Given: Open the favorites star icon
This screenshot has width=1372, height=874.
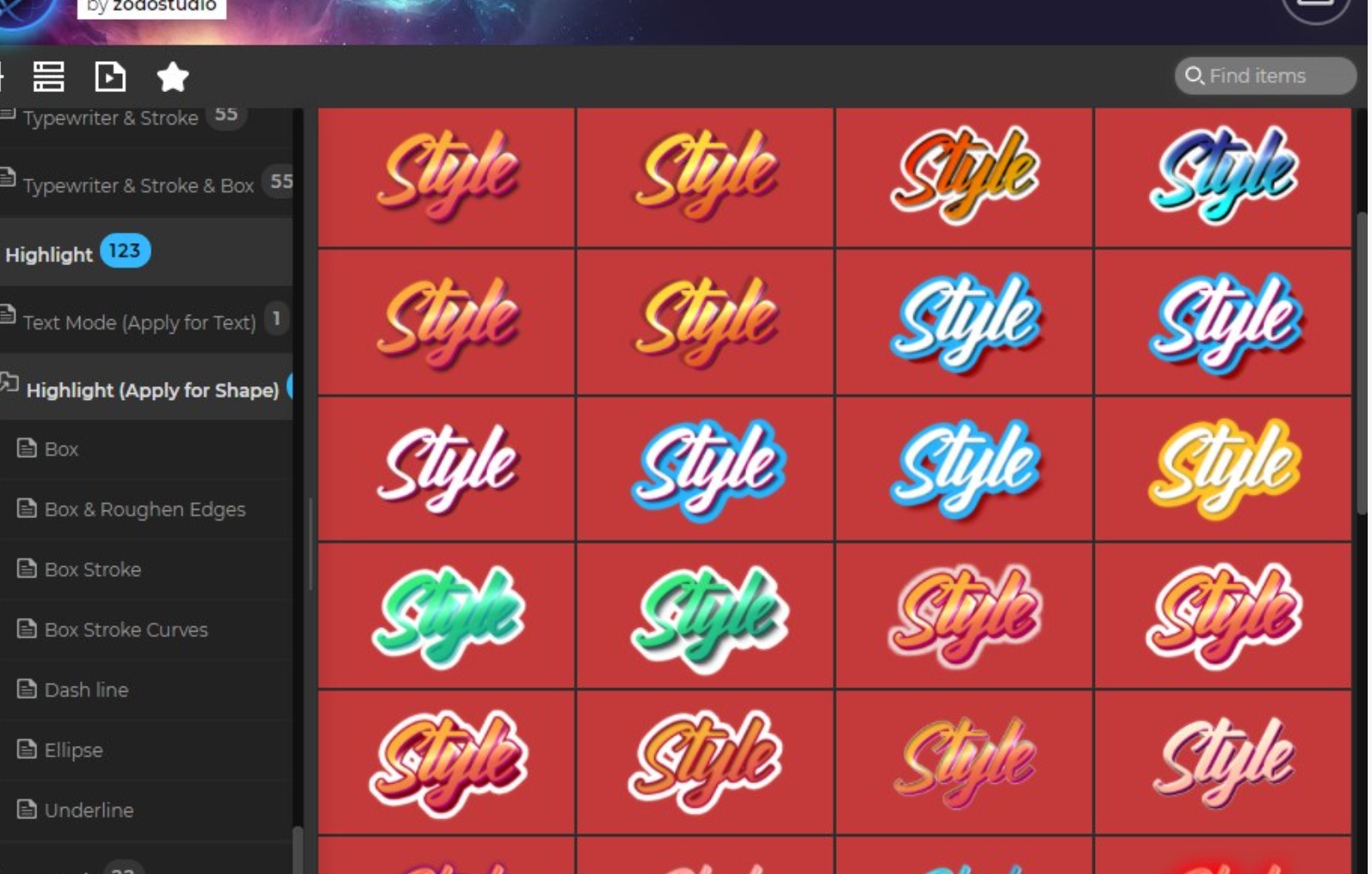Looking at the screenshot, I should pos(172,77).
